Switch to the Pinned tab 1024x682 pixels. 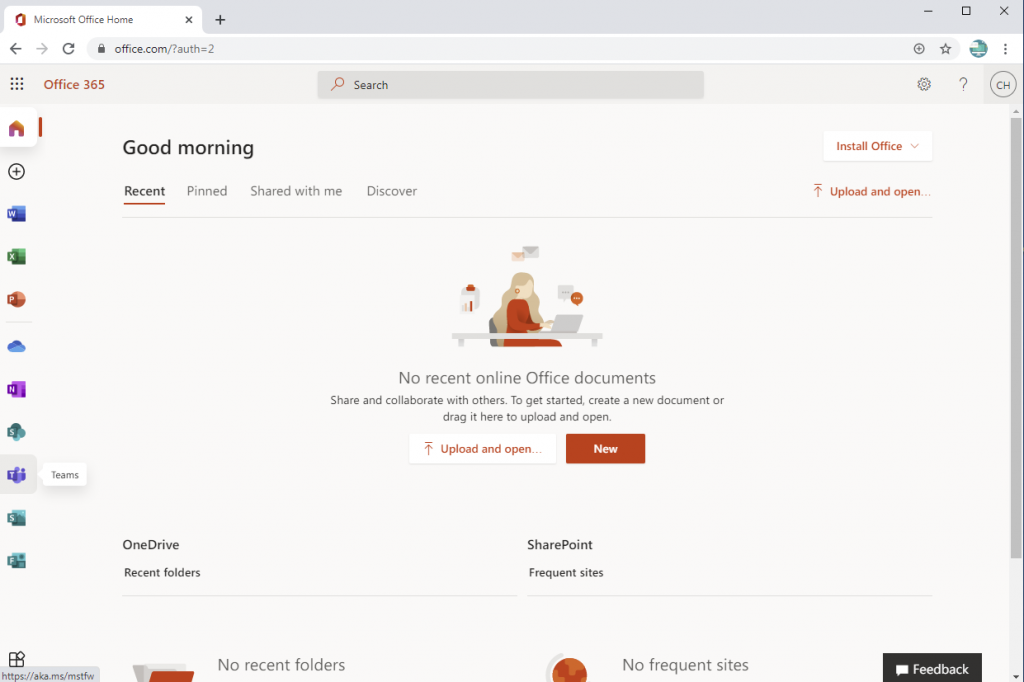[207, 191]
